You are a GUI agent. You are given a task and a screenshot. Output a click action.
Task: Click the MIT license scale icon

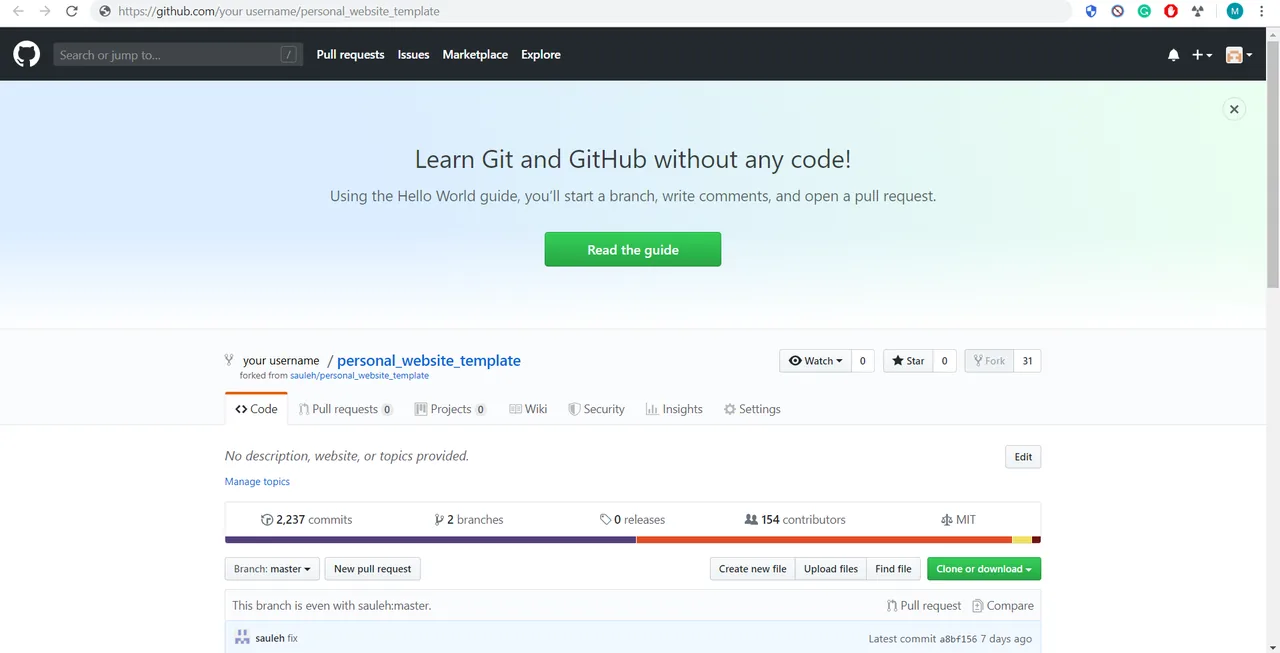[x=947, y=520]
